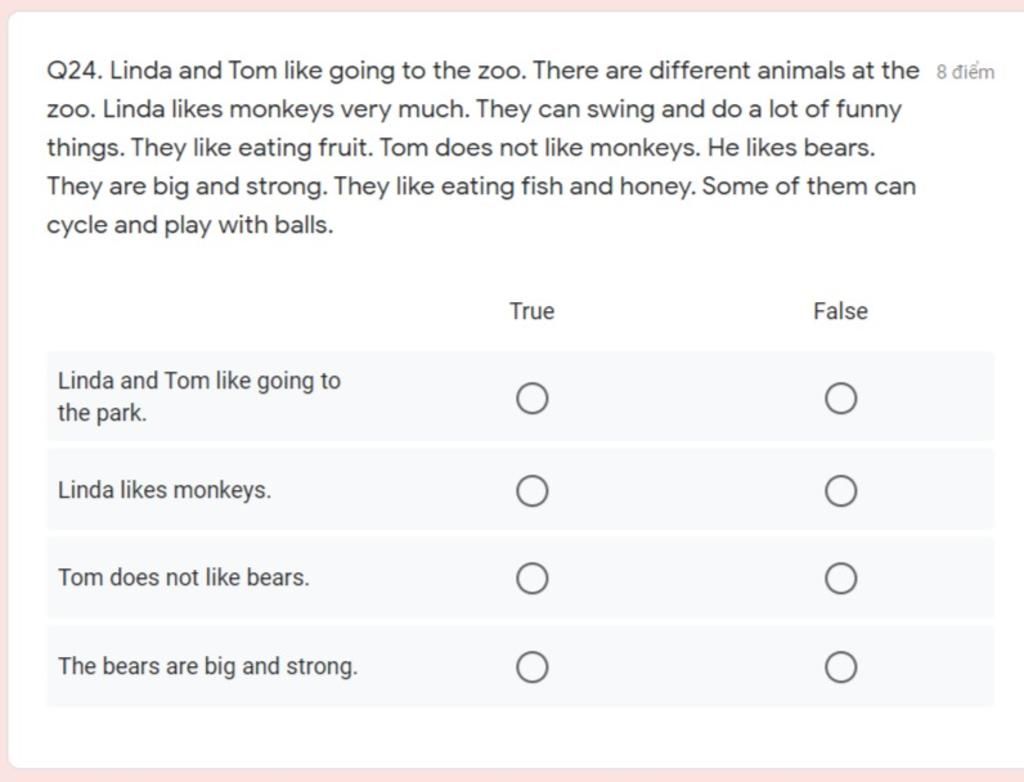Choose True for 'Tom does not like bears.'
Viewport: 1024px width, 782px height.
click(x=532, y=578)
